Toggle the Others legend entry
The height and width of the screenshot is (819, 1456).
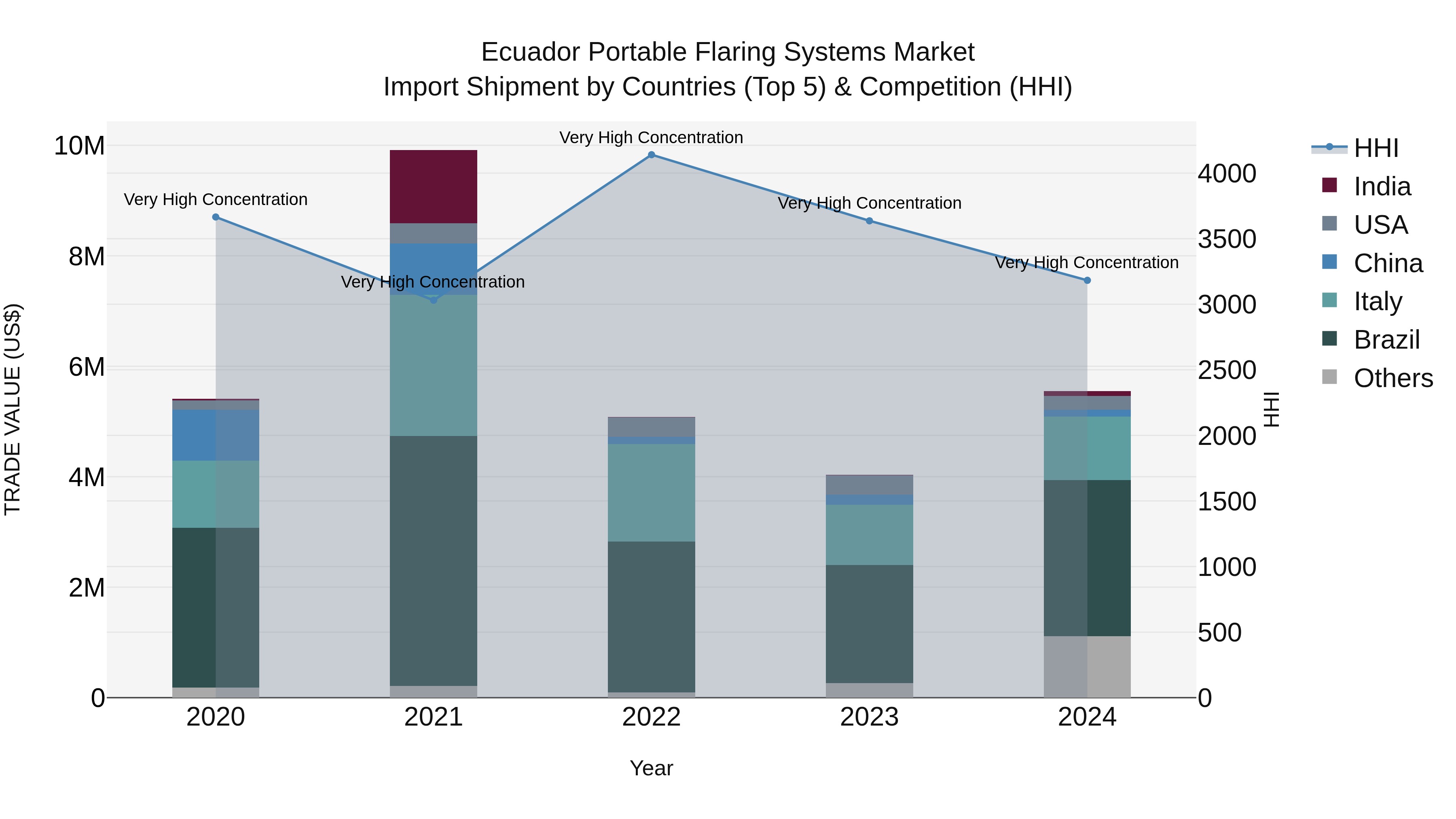point(1378,378)
